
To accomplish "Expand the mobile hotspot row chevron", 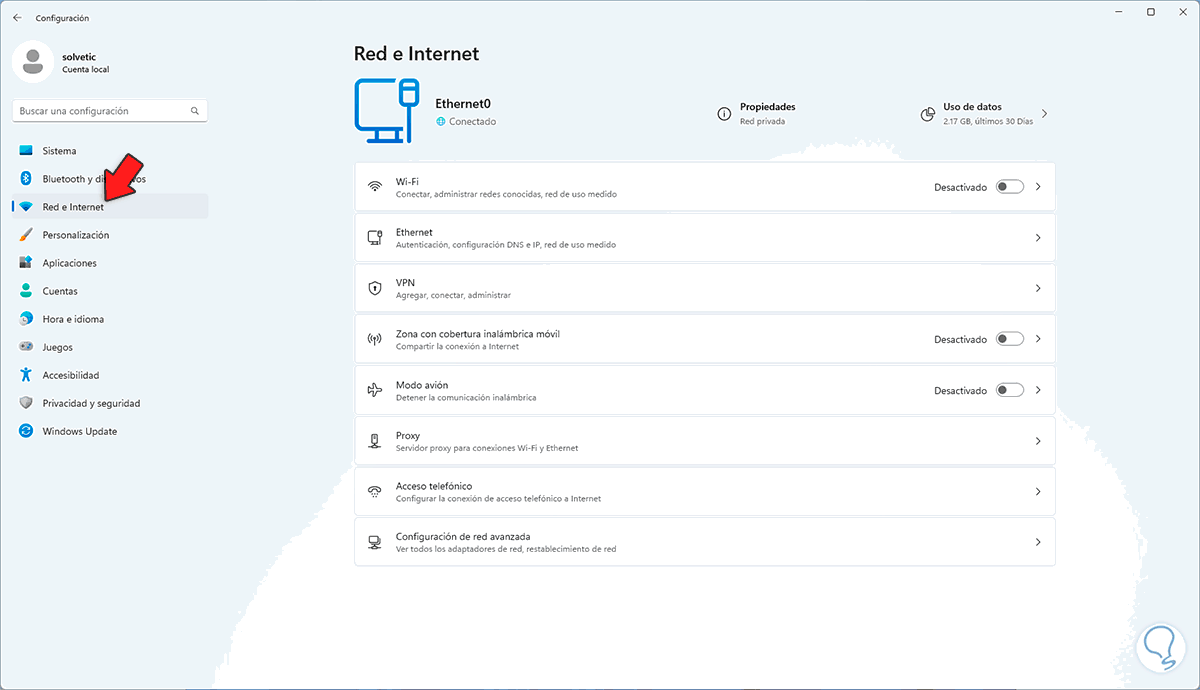I will click(x=1038, y=339).
